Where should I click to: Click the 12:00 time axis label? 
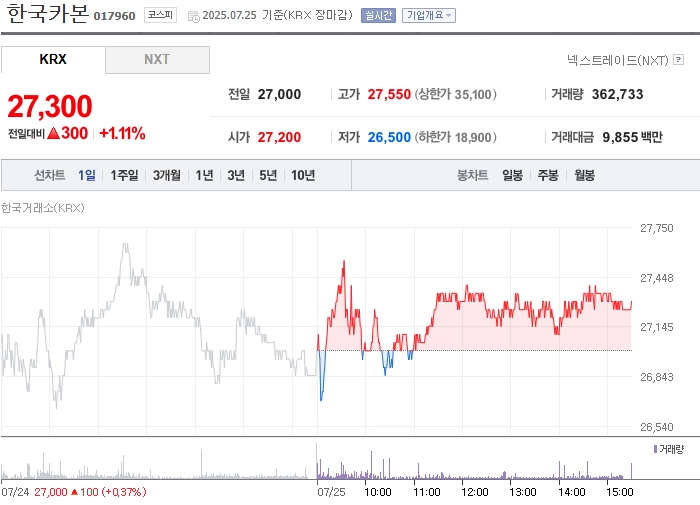475,492
